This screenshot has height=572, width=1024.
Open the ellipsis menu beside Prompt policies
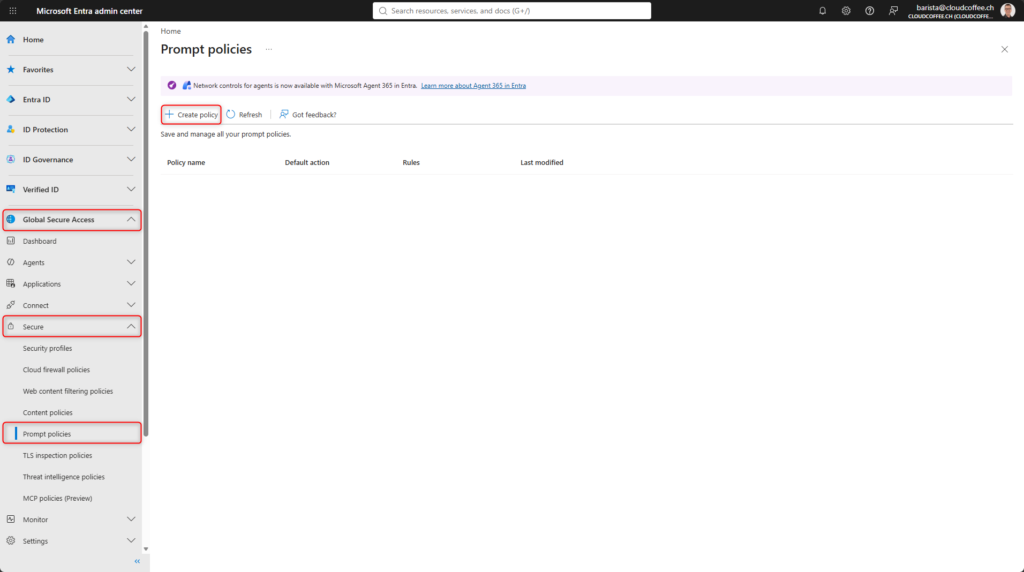(268, 50)
